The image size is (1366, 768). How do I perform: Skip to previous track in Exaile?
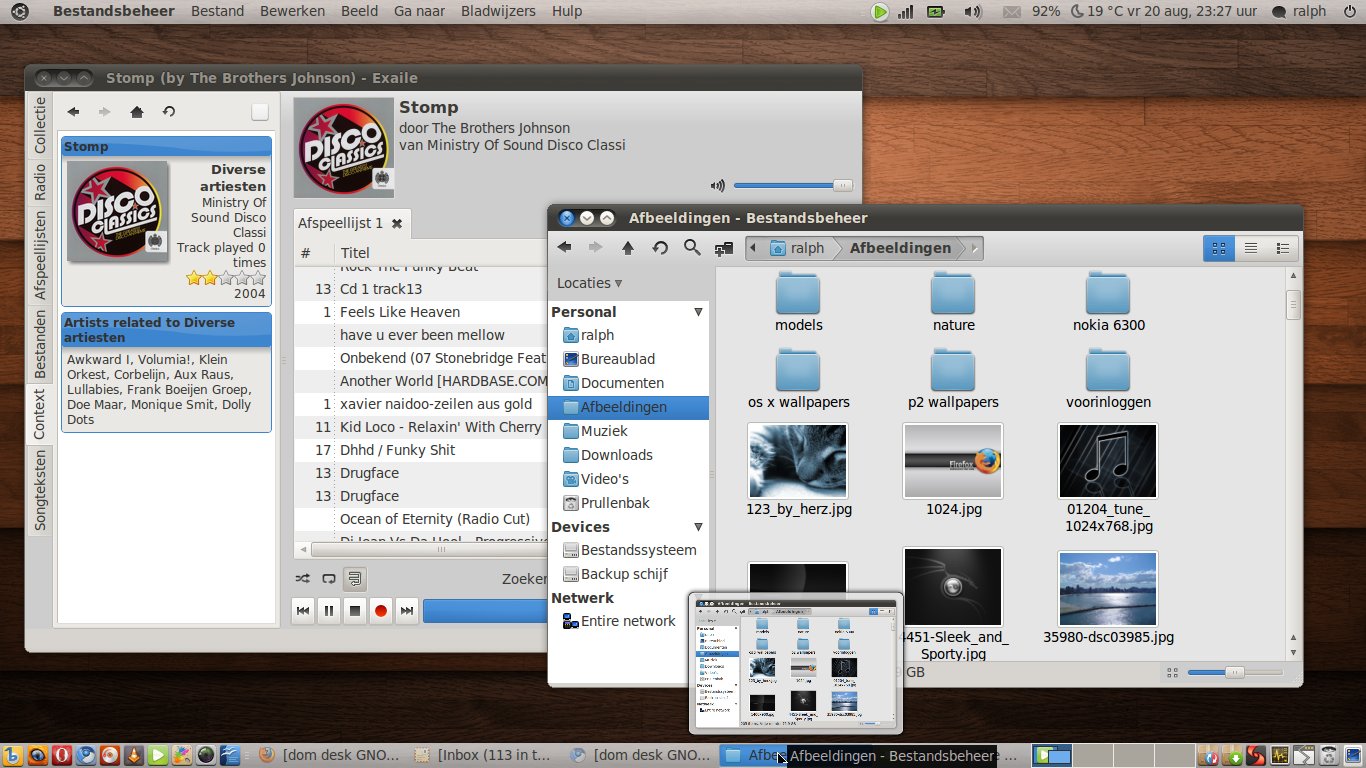pyautogui.click(x=303, y=611)
